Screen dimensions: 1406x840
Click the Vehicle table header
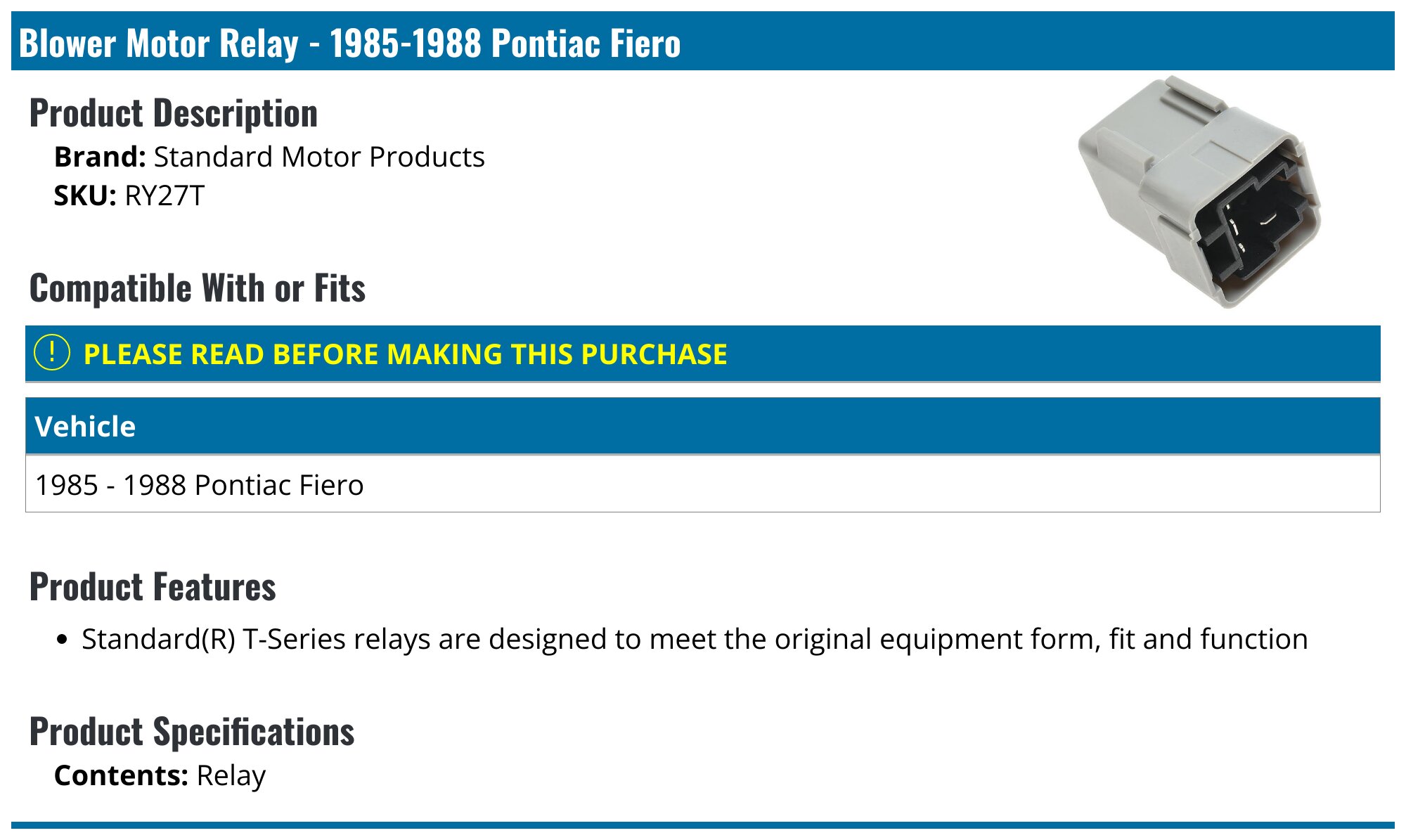(x=703, y=426)
